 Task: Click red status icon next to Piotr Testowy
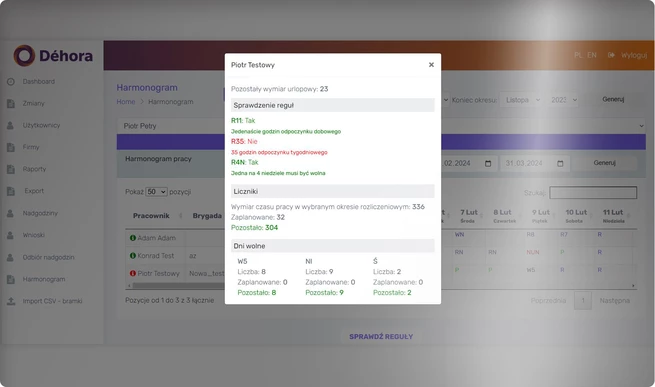click(x=133, y=273)
